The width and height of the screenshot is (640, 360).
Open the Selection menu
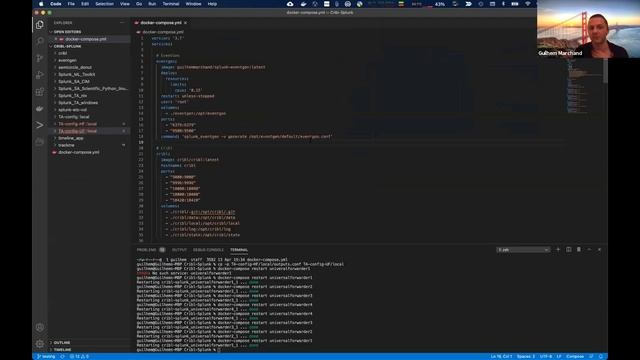click(104, 4)
